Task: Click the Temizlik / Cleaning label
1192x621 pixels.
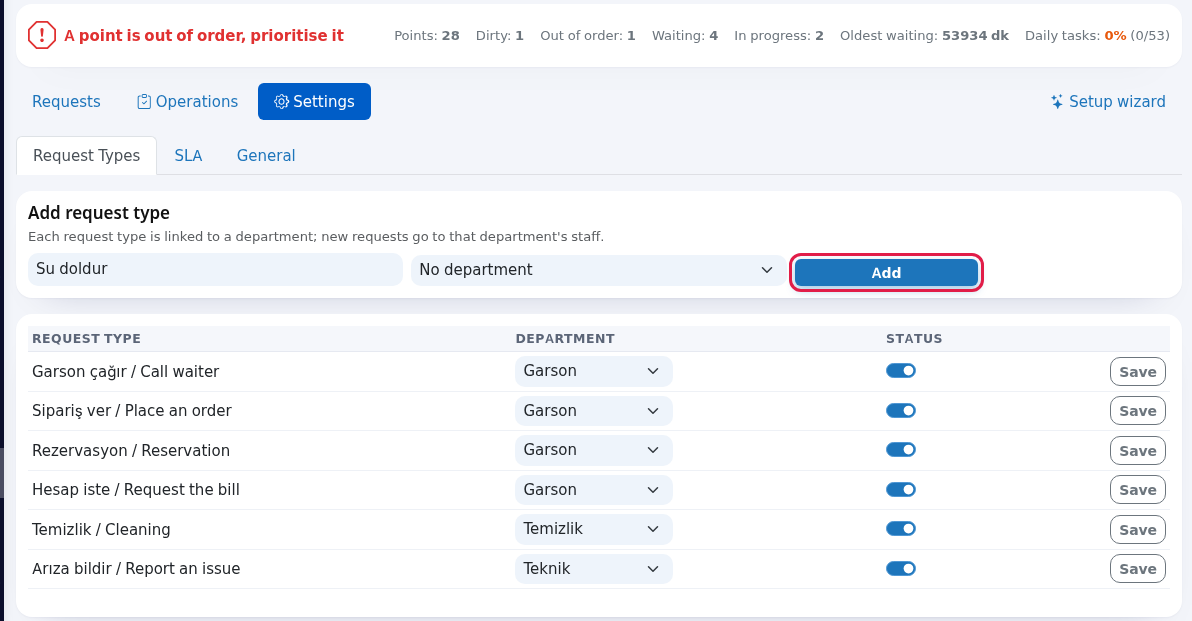Action: pos(101,530)
